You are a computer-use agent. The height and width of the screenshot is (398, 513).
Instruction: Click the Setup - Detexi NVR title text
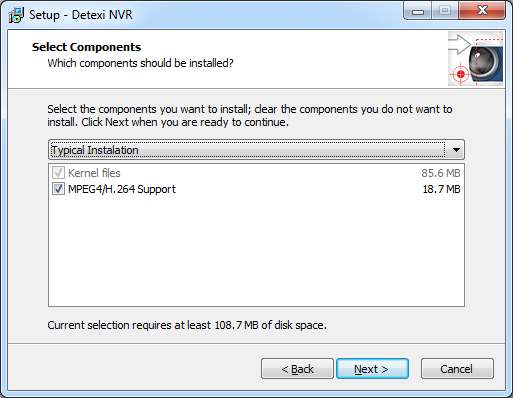[81, 15]
